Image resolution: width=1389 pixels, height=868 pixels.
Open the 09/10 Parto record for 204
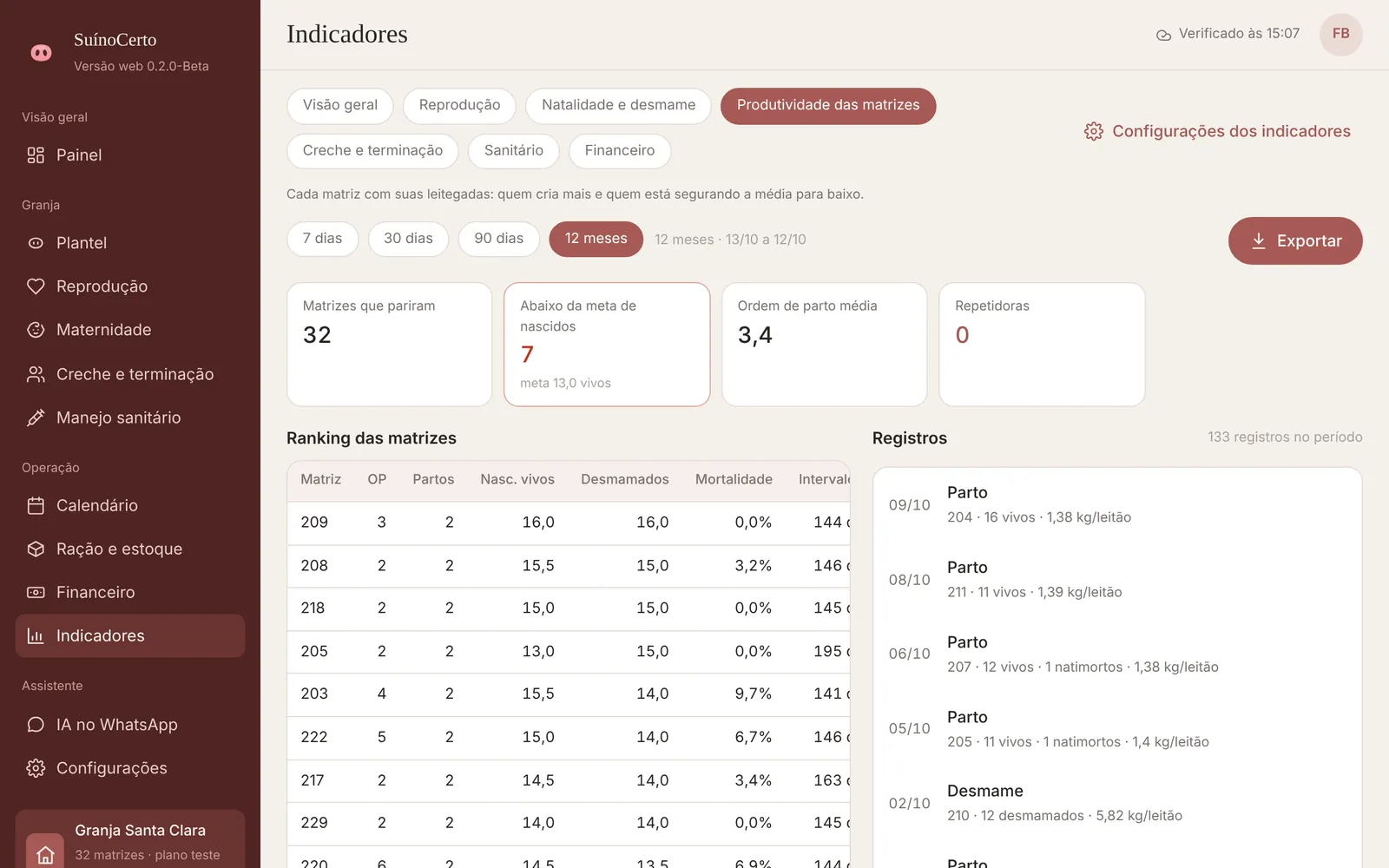[x=1117, y=505]
